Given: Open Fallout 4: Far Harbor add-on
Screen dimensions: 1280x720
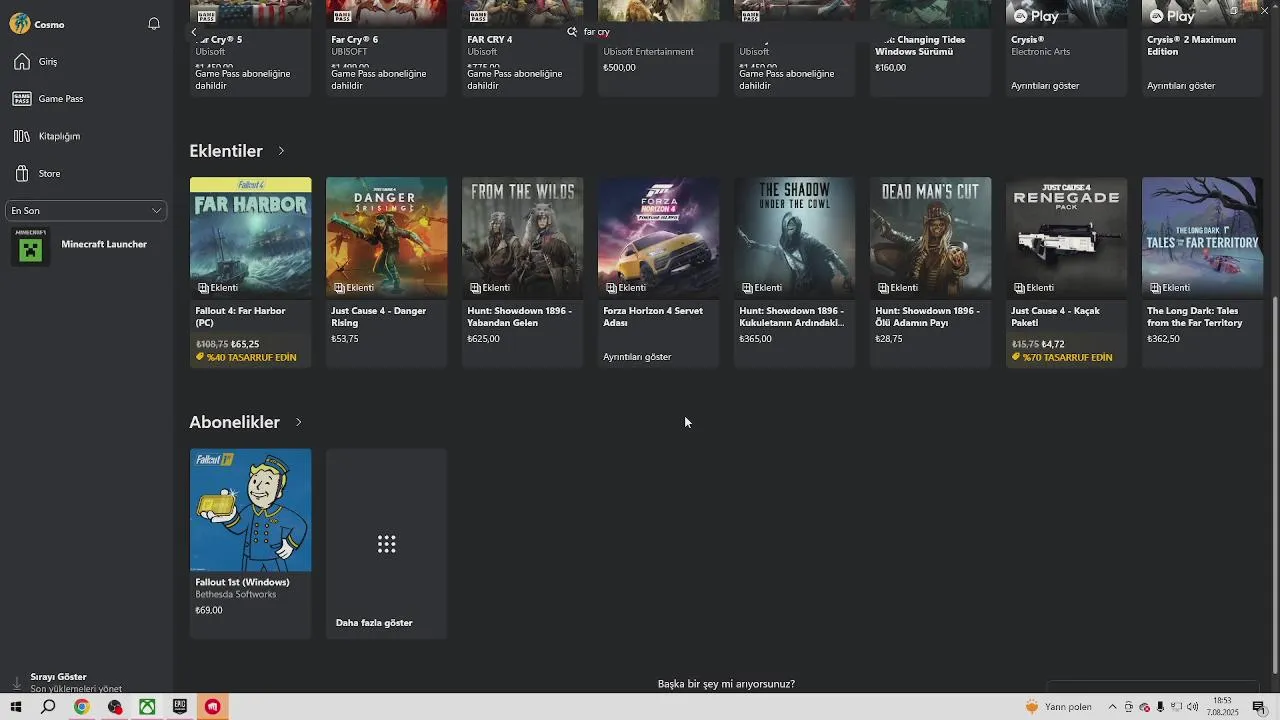Looking at the screenshot, I should [x=251, y=272].
